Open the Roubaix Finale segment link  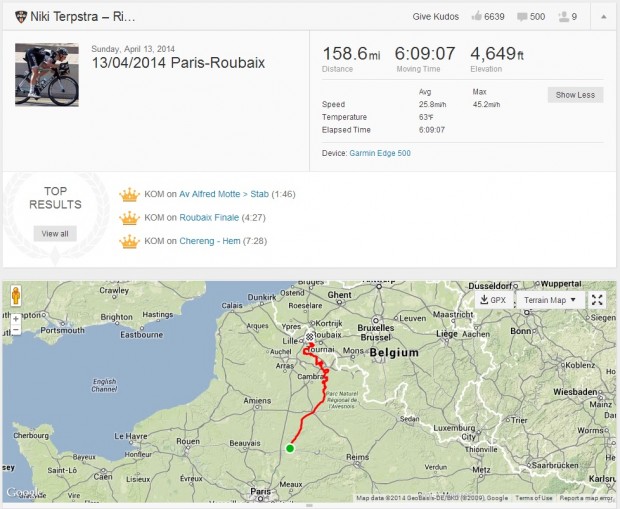[x=209, y=217]
